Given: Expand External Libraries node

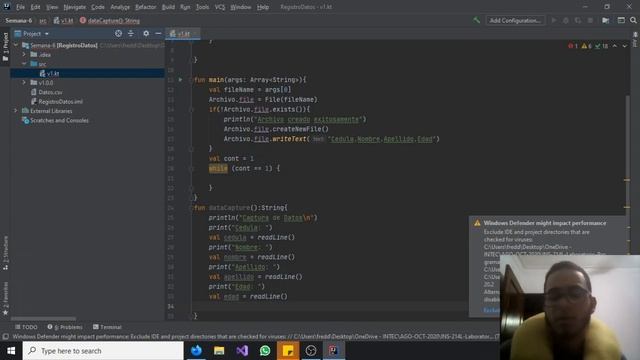Looking at the screenshot, I should (16, 111).
